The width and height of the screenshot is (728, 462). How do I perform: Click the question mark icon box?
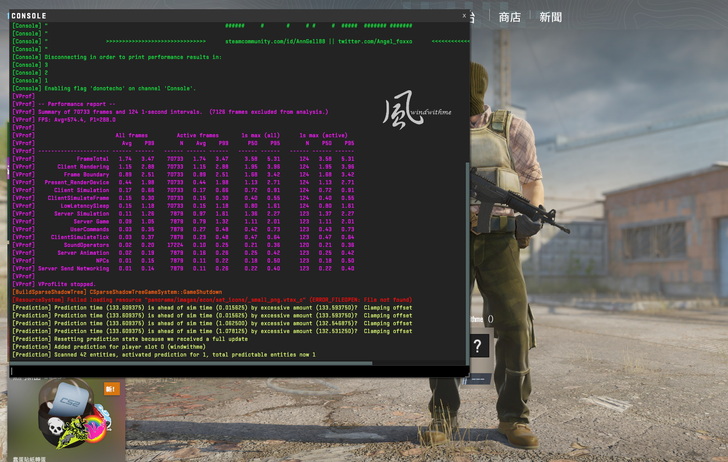[x=478, y=346]
